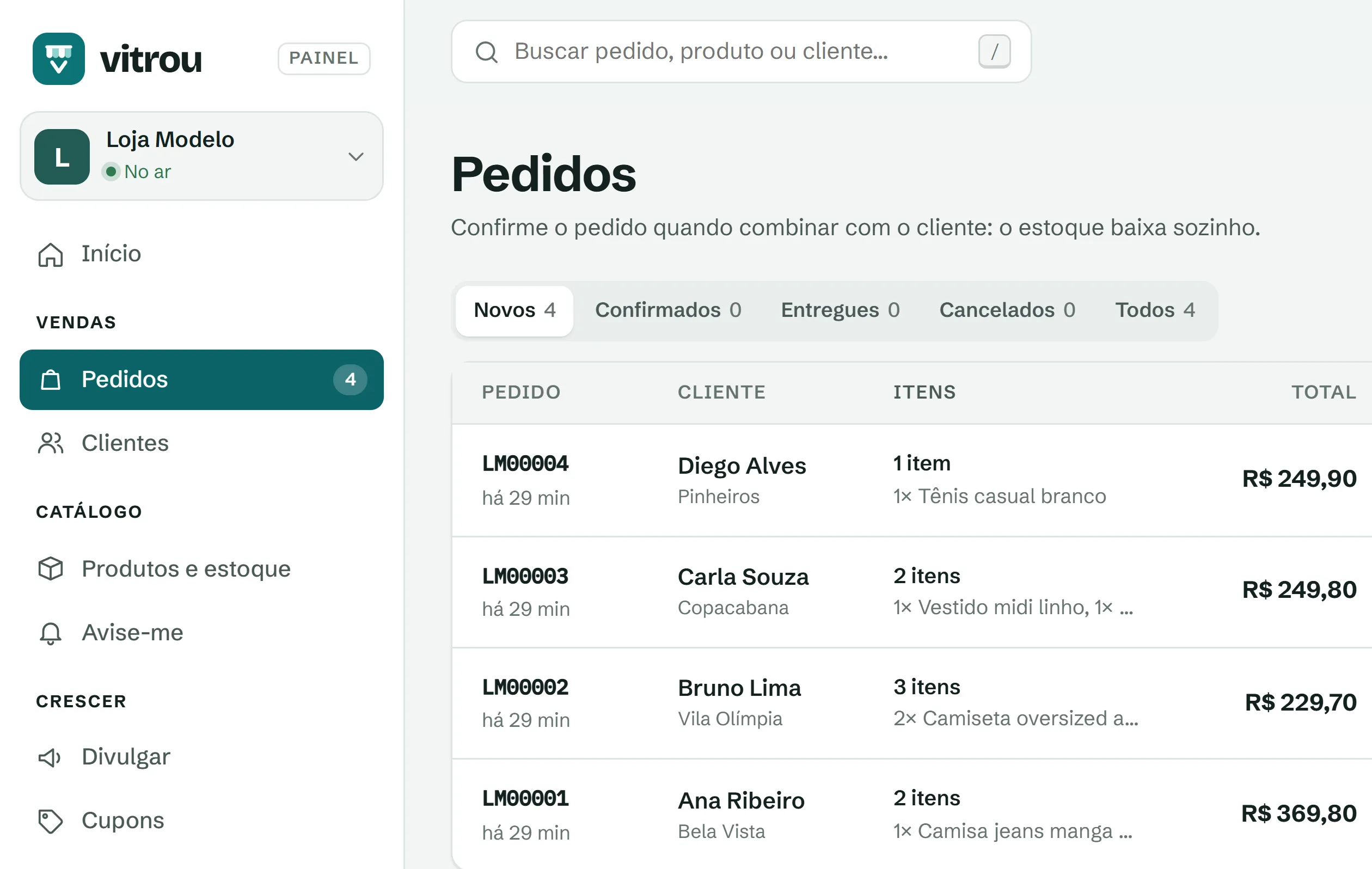This screenshot has width=1372, height=869.
Task: Click the PAINEL badge button
Action: coord(323,58)
